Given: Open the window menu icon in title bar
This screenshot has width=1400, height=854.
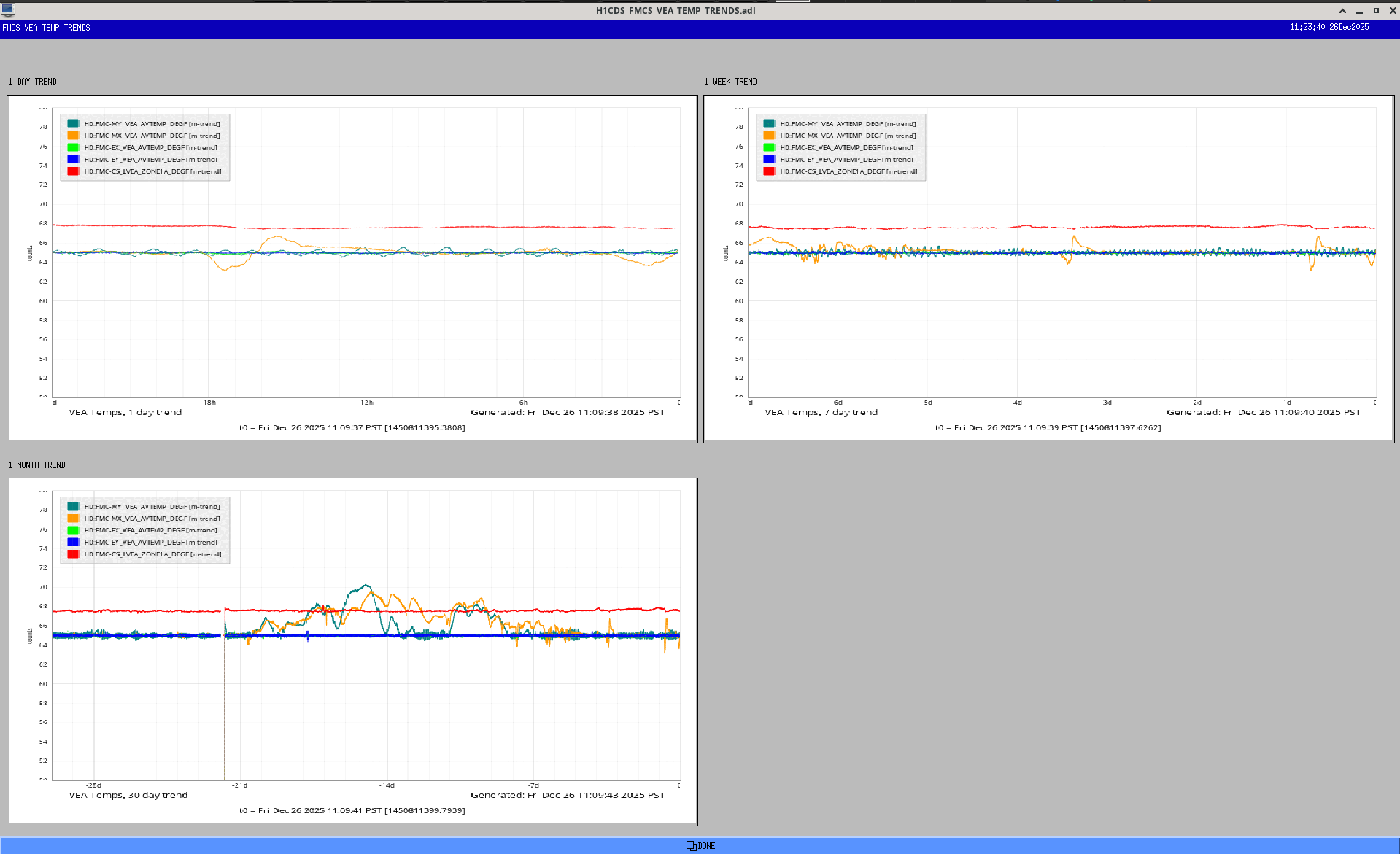Looking at the screenshot, I should pyautogui.click(x=8, y=9).
